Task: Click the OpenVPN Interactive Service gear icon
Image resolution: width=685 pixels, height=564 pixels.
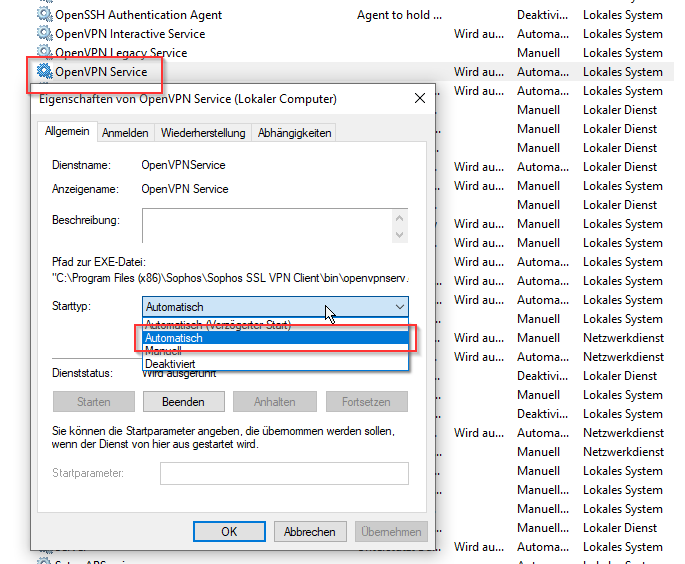Action: pyautogui.click(x=44, y=34)
